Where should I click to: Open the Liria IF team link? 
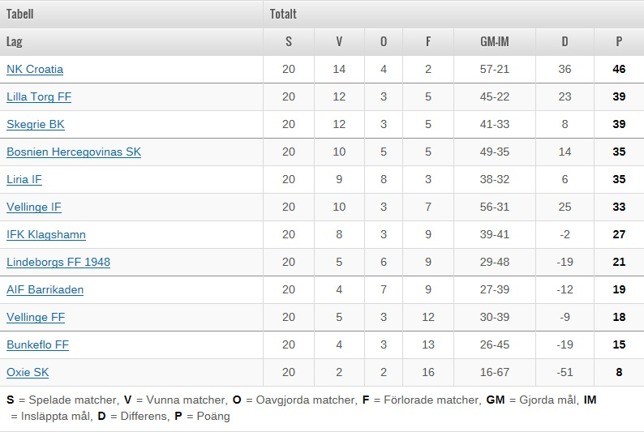[24, 179]
